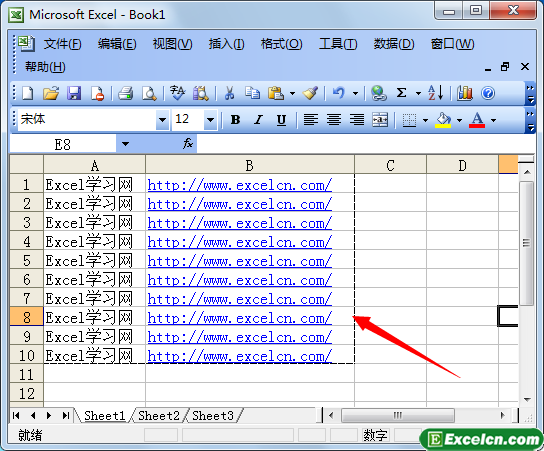Follow the hyperlink in row 5
The width and height of the screenshot is (544, 451).
point(239,261)
